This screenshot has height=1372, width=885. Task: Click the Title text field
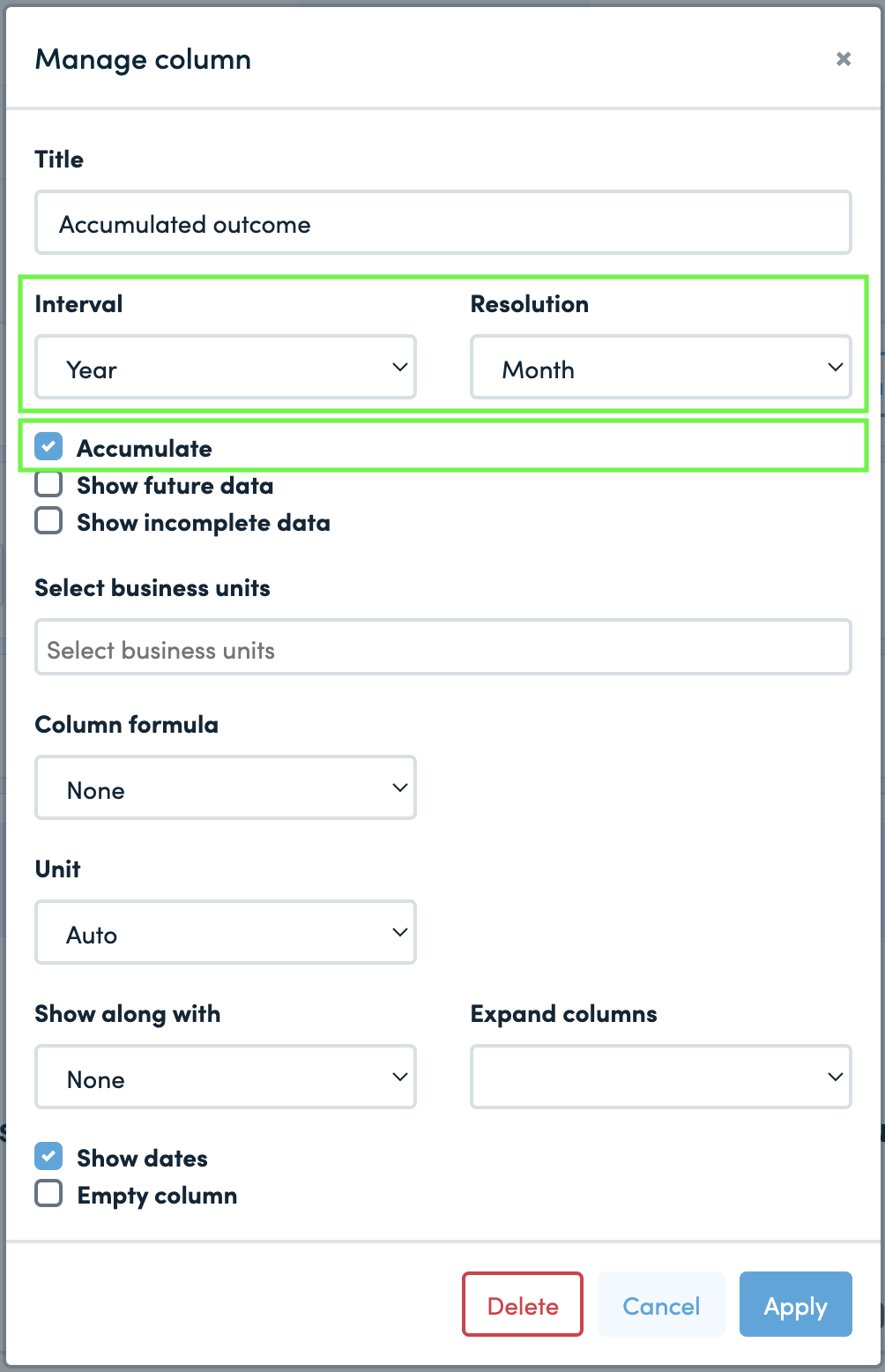442,222
